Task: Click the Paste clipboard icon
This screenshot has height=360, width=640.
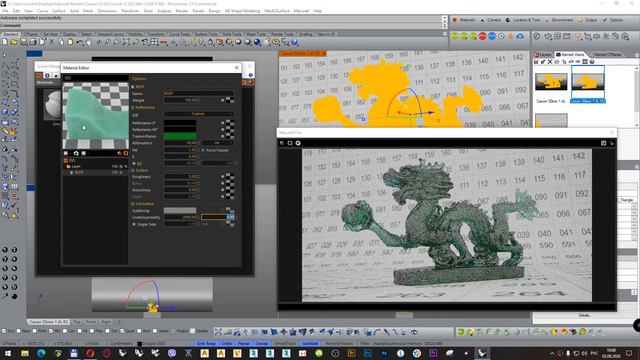Action: click(x=70, y=42)
